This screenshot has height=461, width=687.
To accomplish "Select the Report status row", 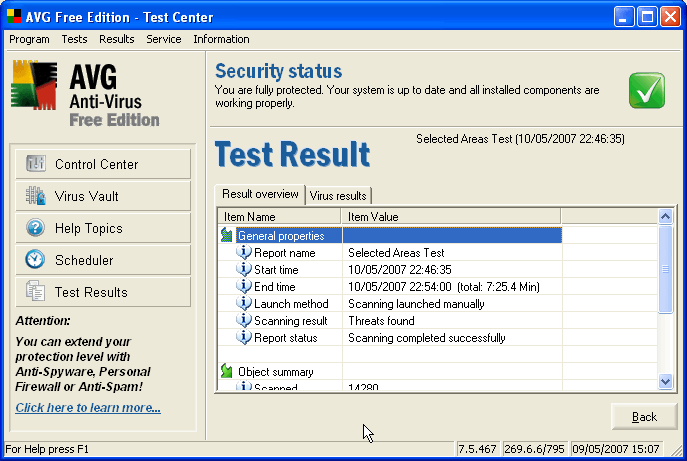I will [x=390, y=338].
